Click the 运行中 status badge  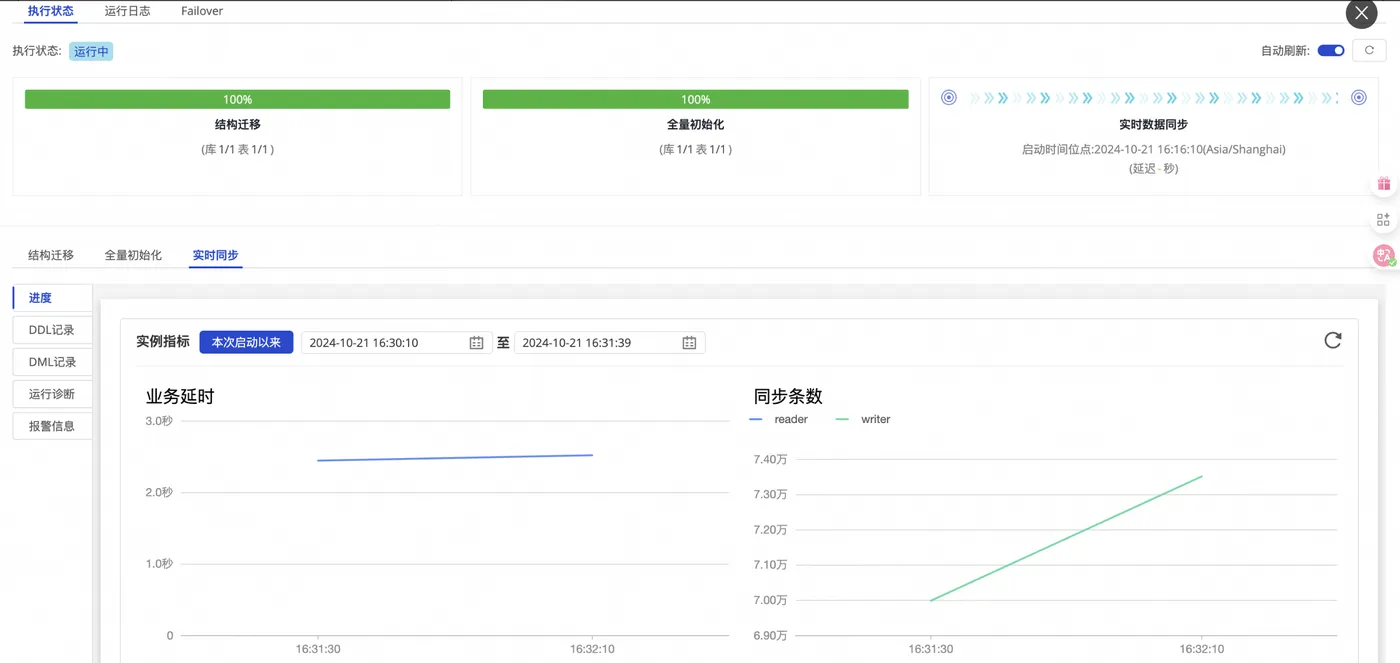point(91,51)
